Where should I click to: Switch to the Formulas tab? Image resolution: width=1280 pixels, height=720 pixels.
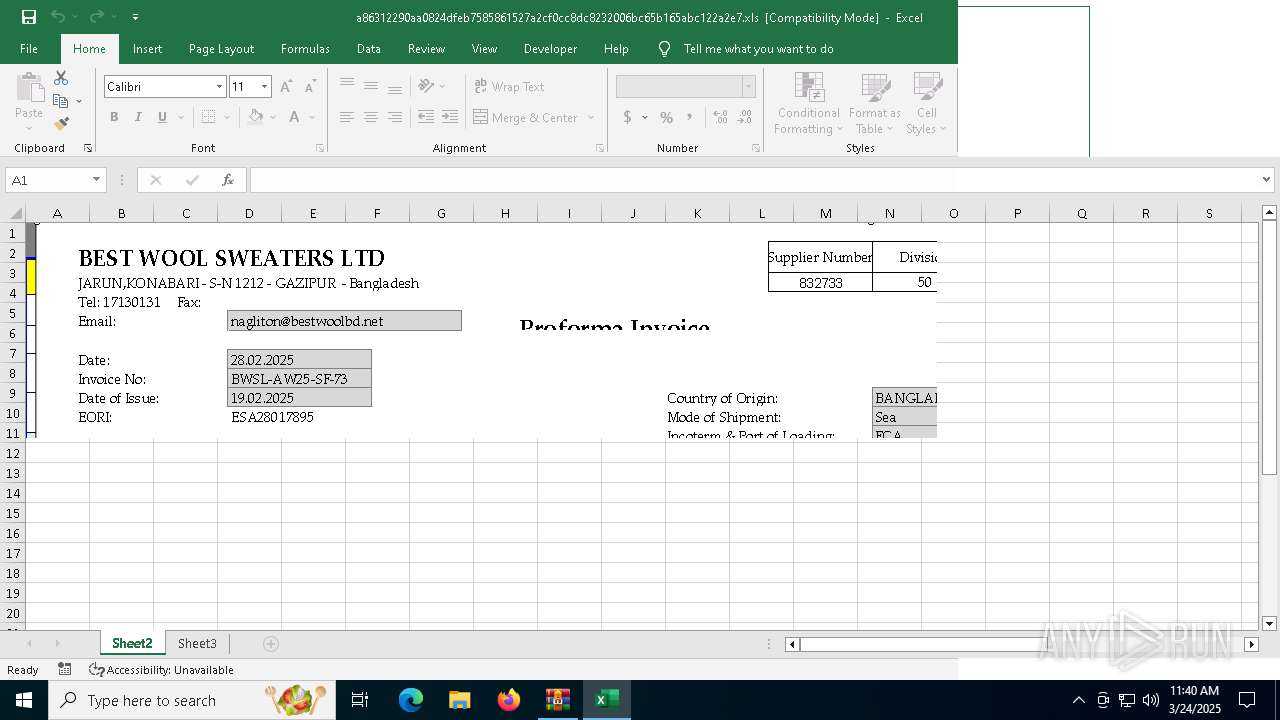[x=305, y=49]
